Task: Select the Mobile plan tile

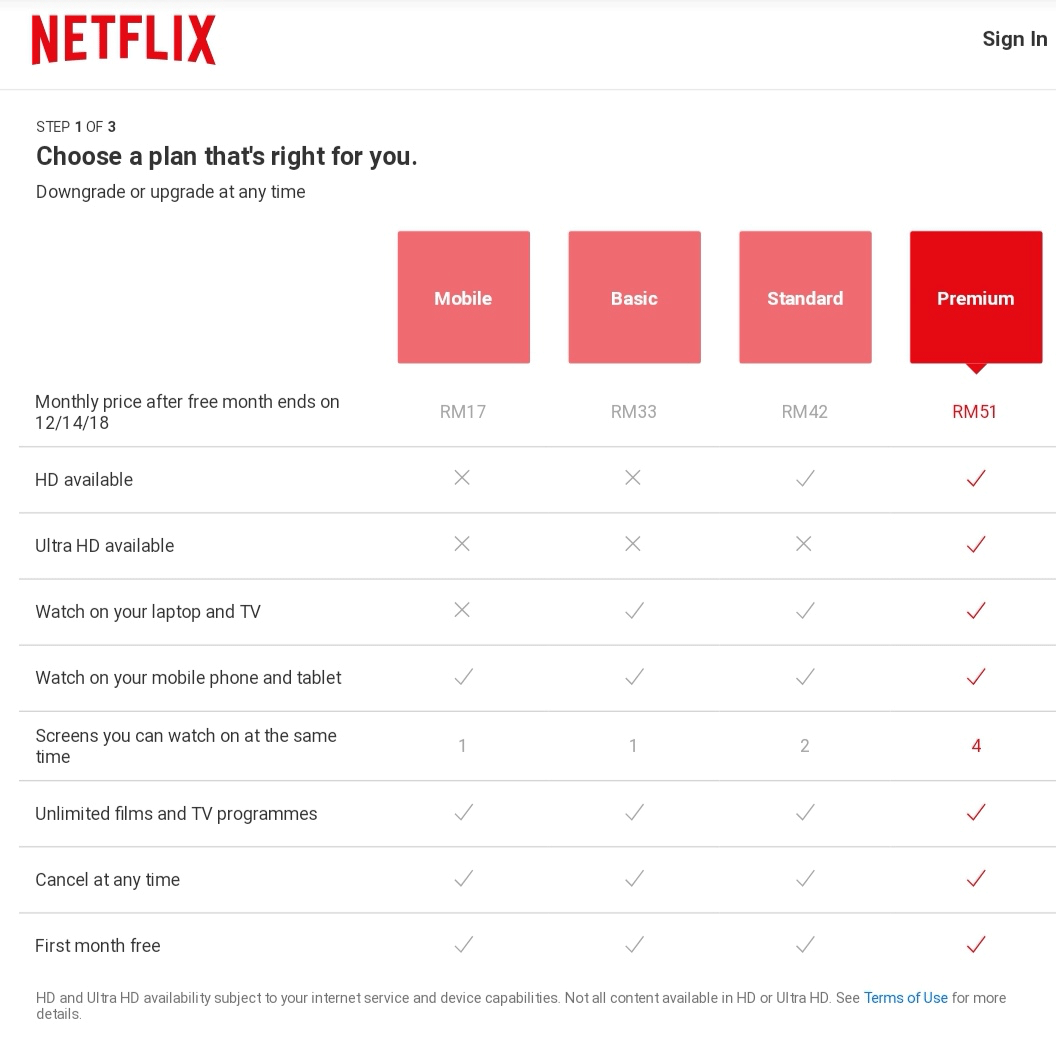Action: (x=463, y=298)
